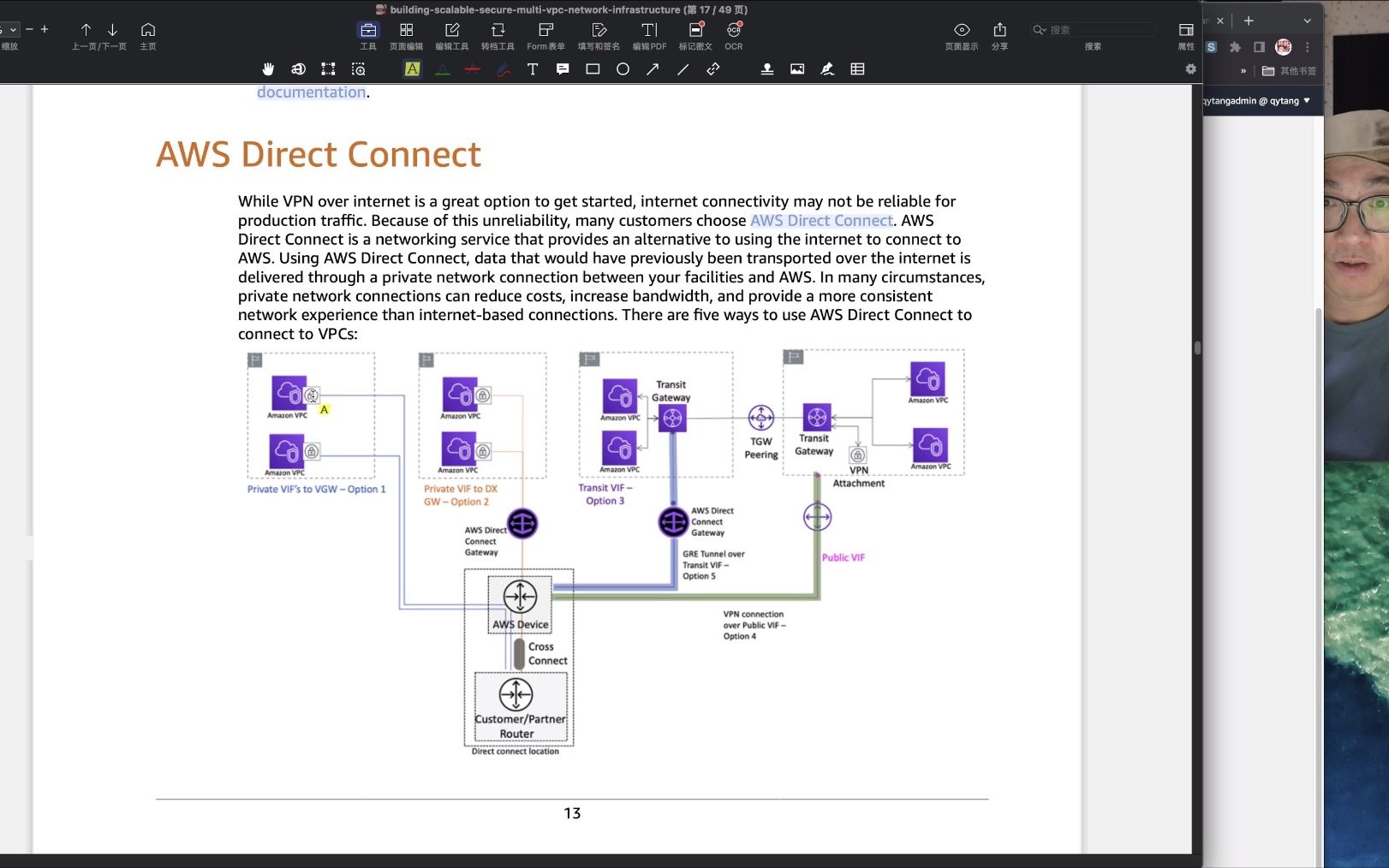The image size is (1389, 868).
Task: Open the Form 表单 tab
Action: pos(545,36)
